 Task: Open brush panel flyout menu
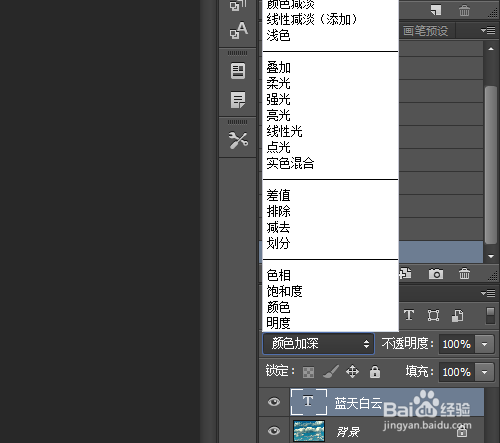[488, 31]
